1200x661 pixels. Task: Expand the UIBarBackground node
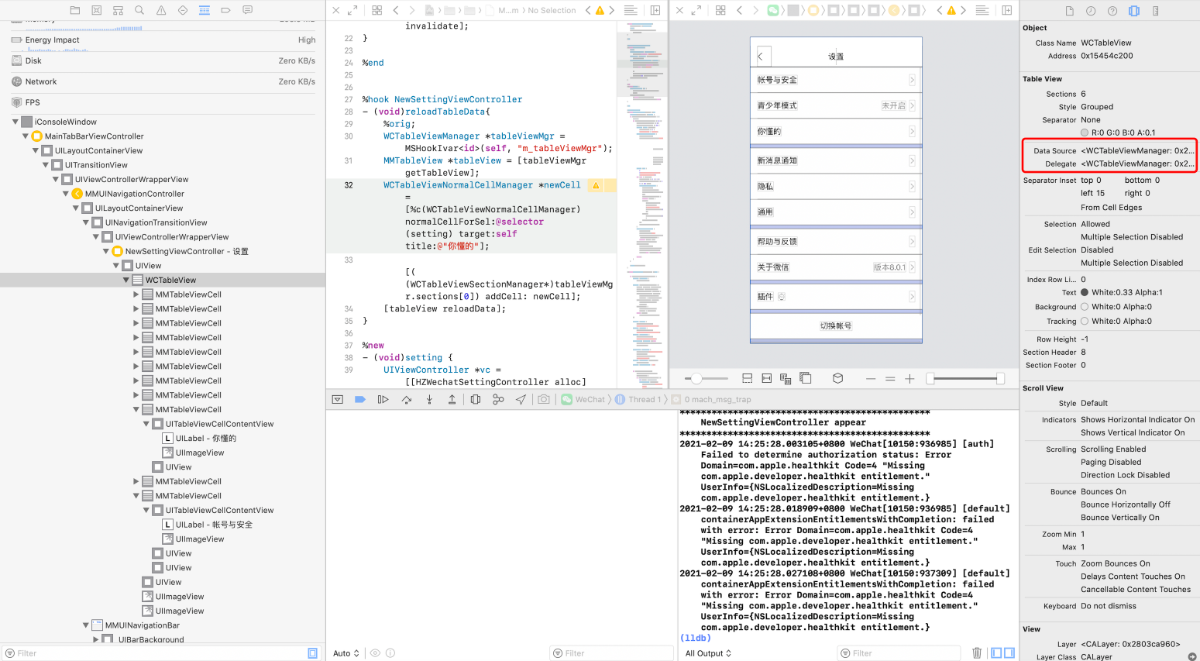96,639
